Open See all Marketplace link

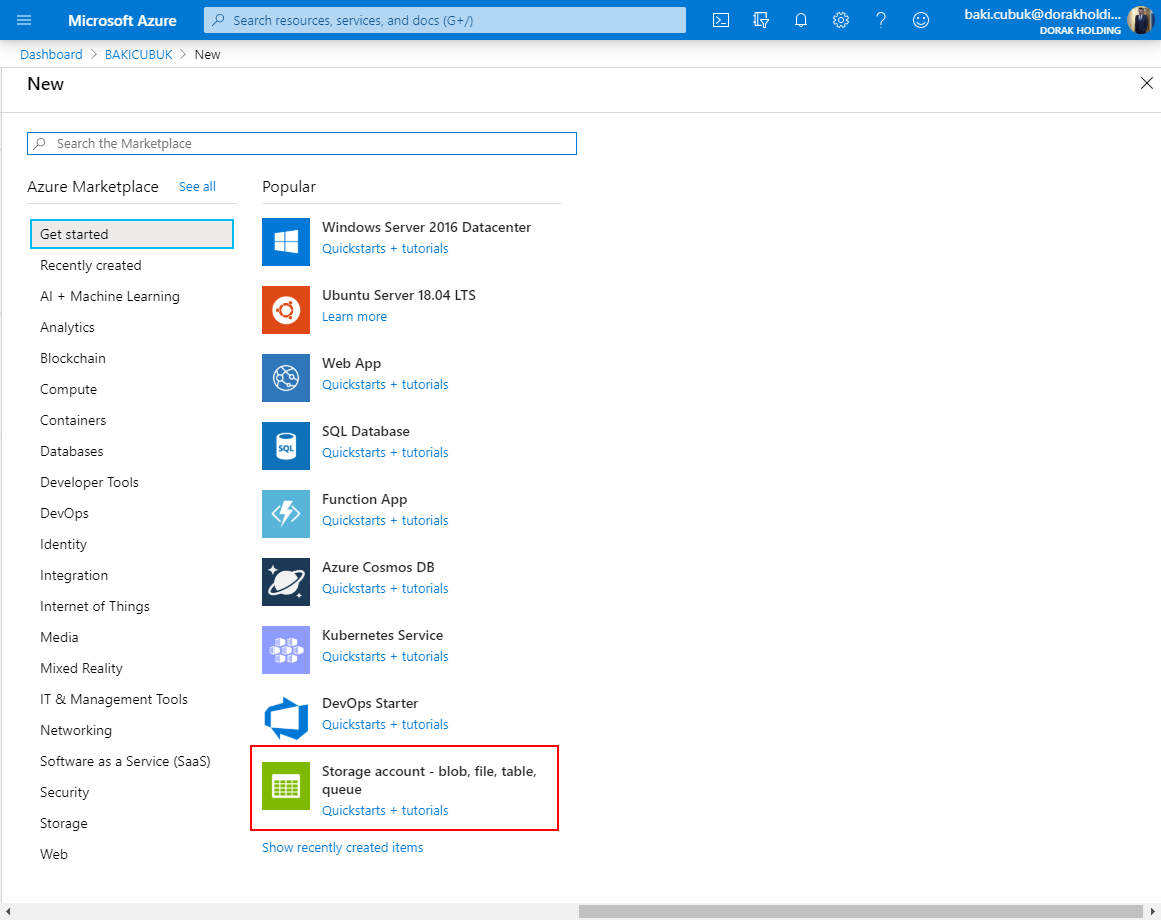197,187
